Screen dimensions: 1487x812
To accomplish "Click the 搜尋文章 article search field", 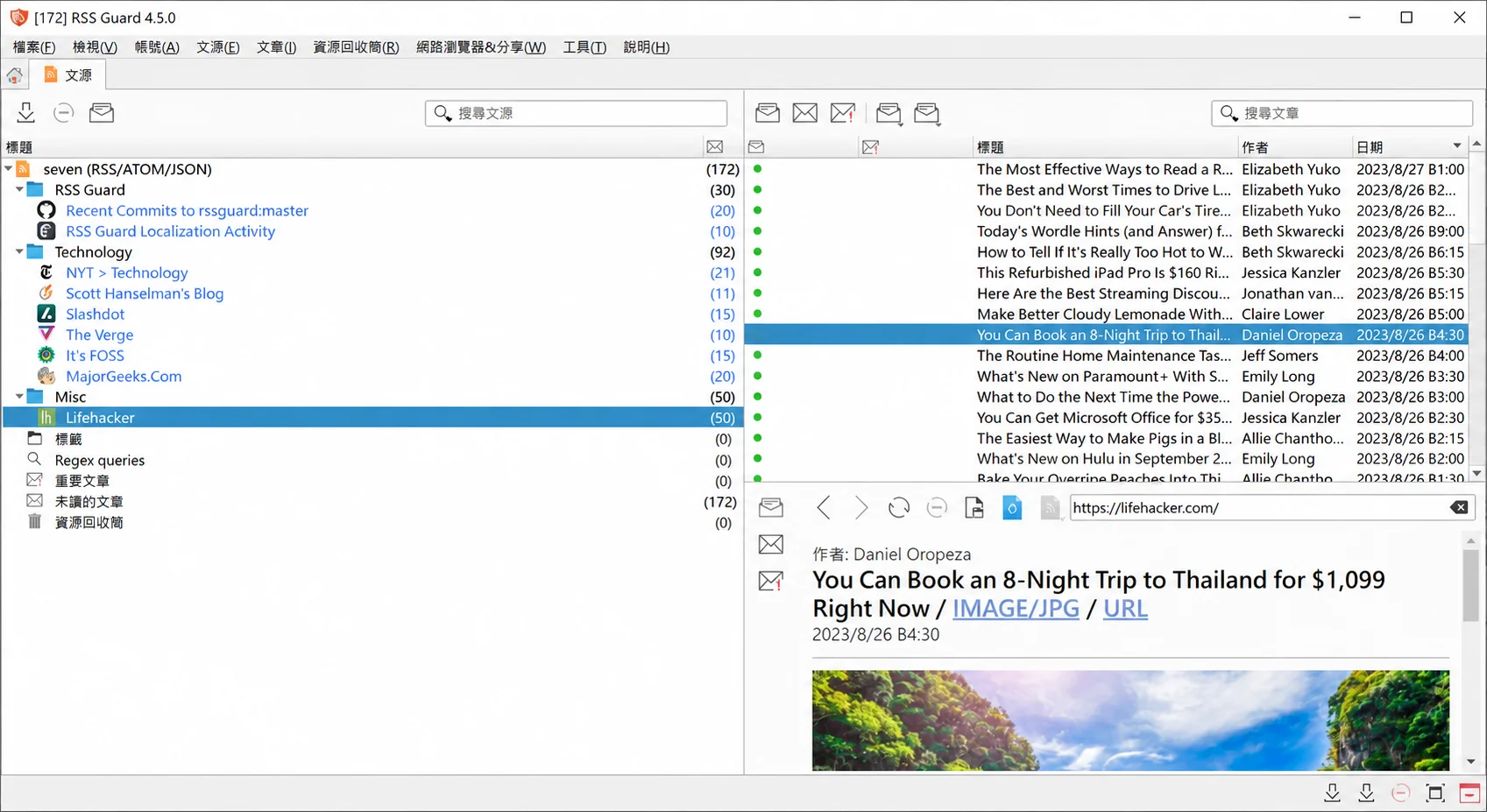I will point(1342,113).
